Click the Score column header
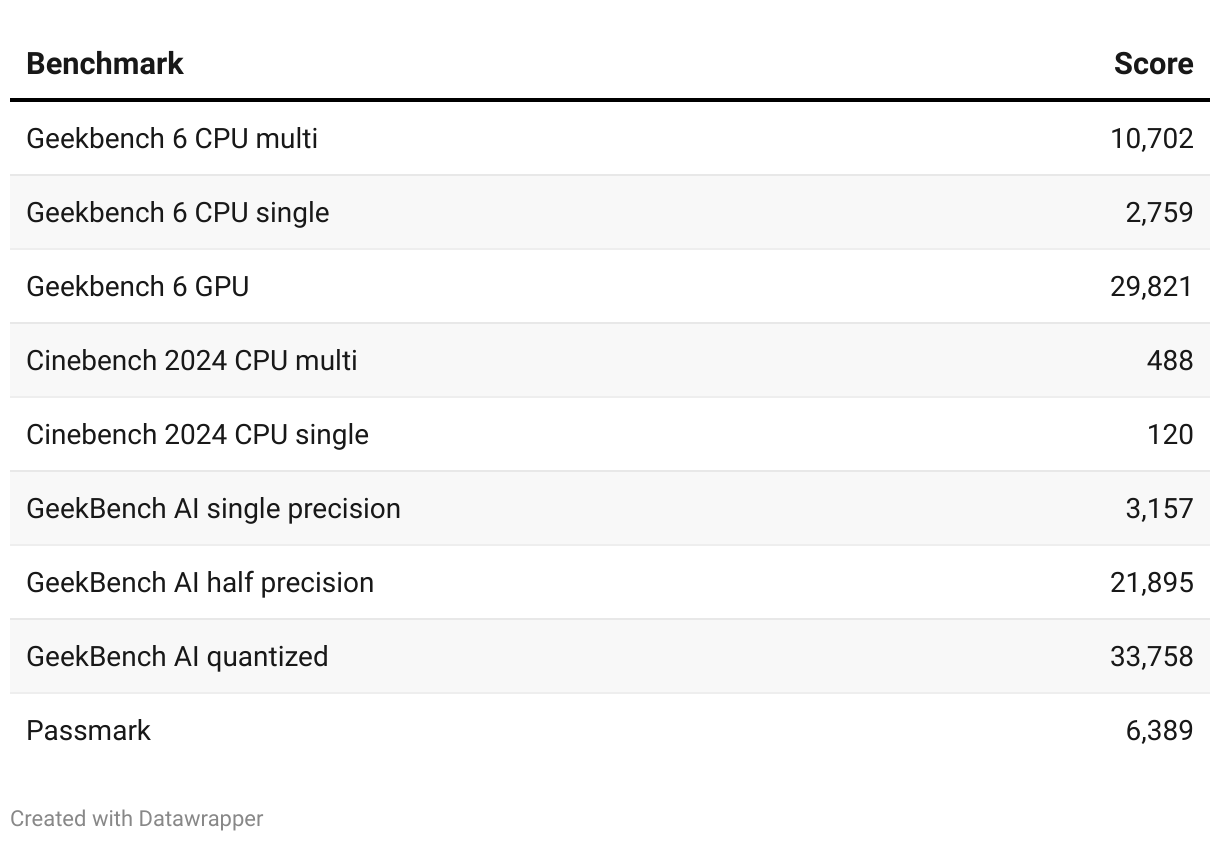Viewport: 1220px width, 842px height. point(1153,64)
